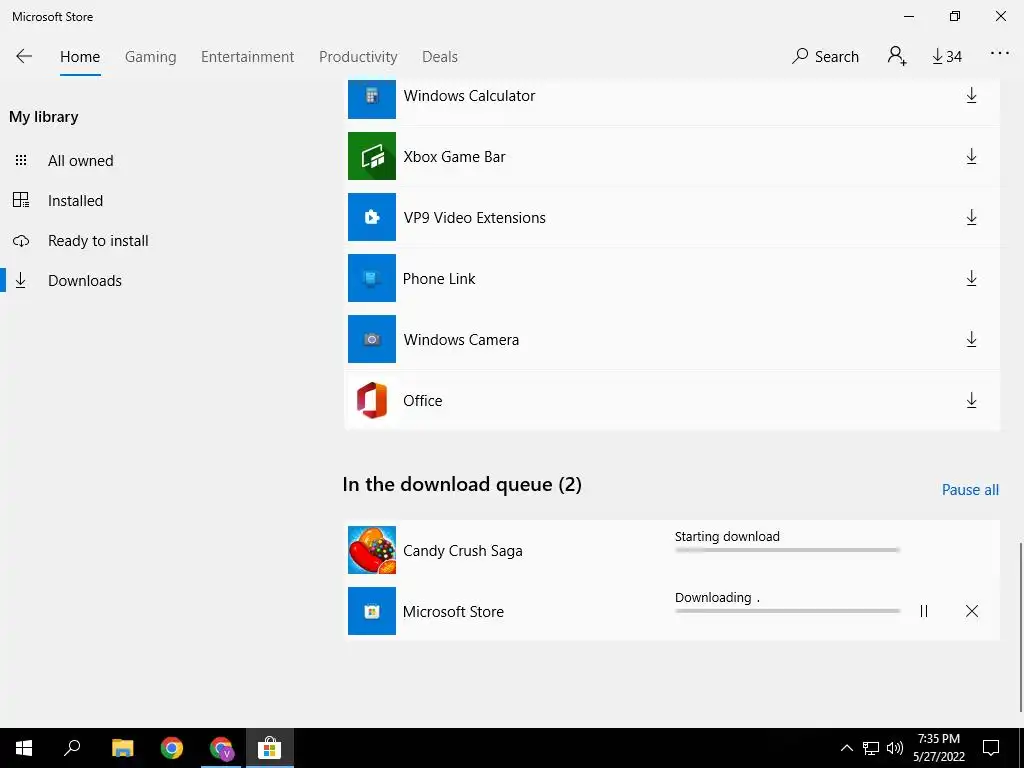Click the Starting download status text
This screenshot has width=1024, height=768.
click(x=727, y=536)
